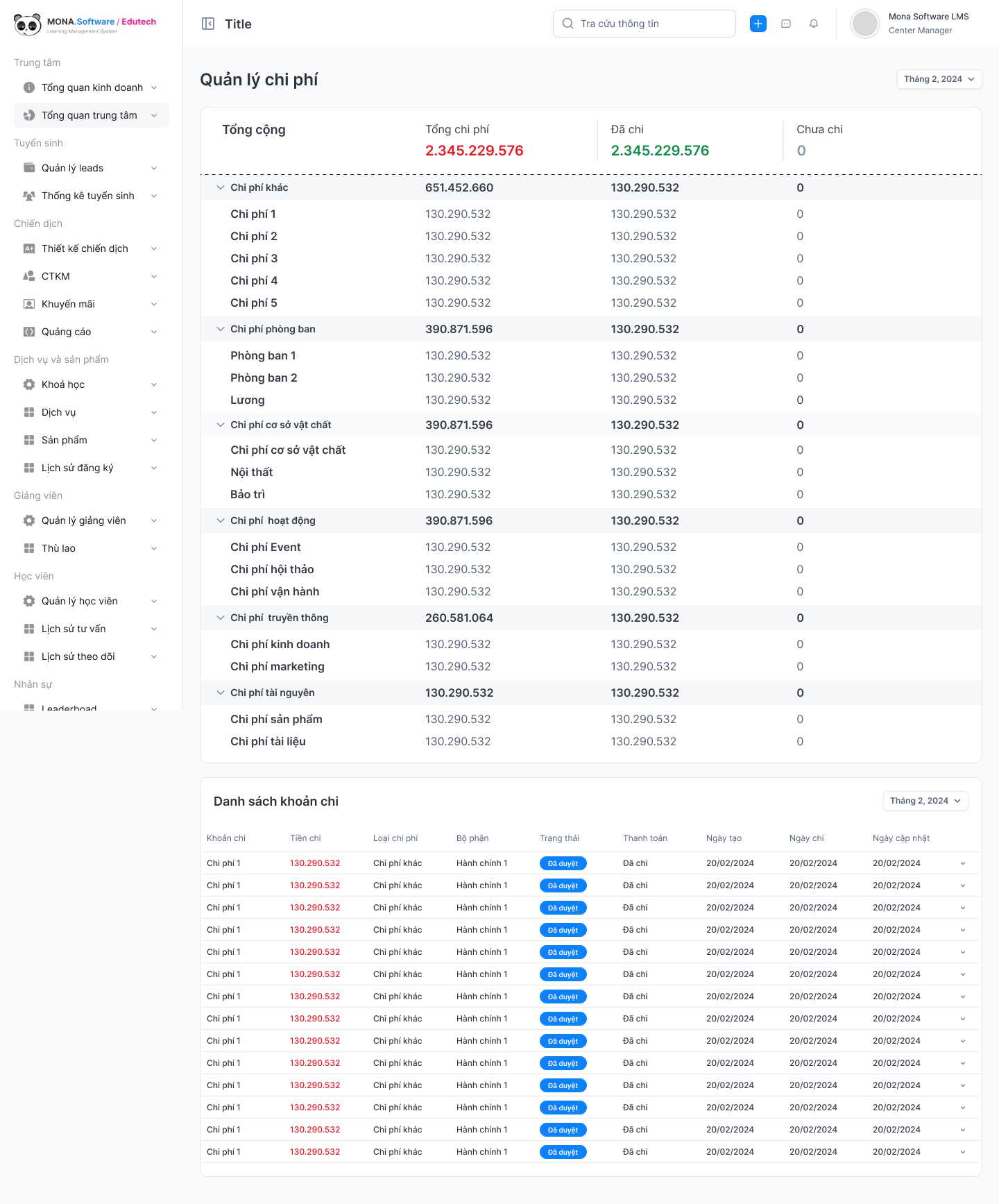Collapse the Chi phí truyền thông group
Screen dimensions: 999x1204
coord(221,618)
